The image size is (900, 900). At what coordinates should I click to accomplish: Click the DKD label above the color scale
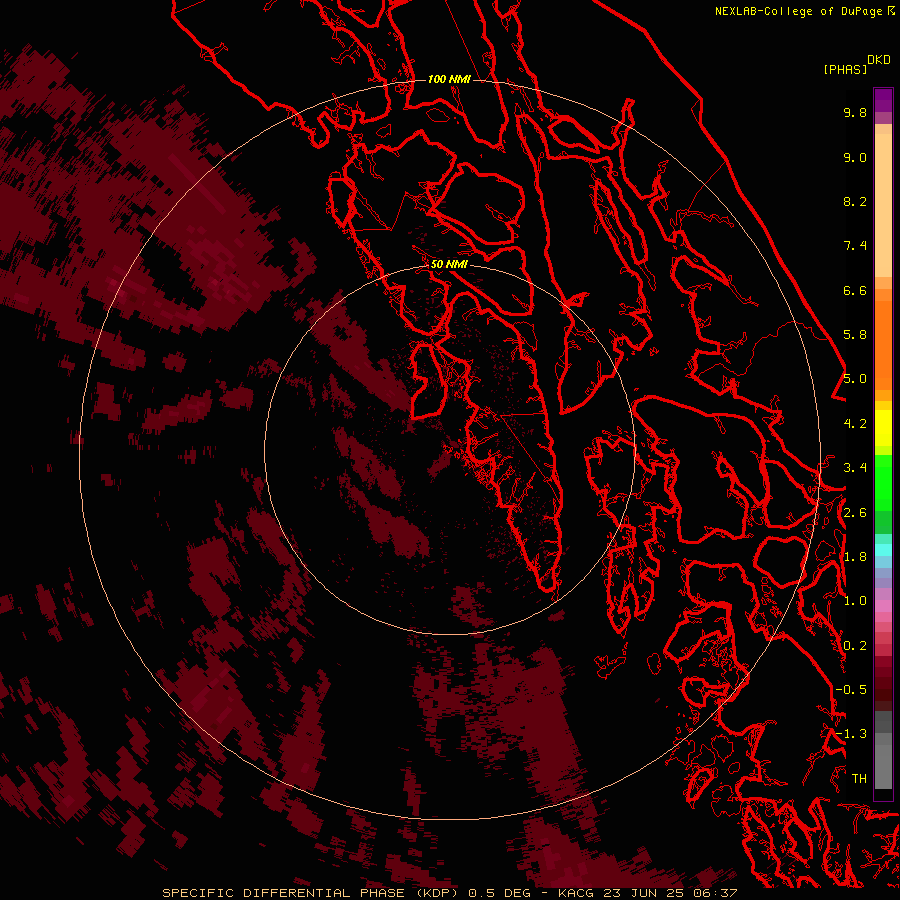coord(878,60)
